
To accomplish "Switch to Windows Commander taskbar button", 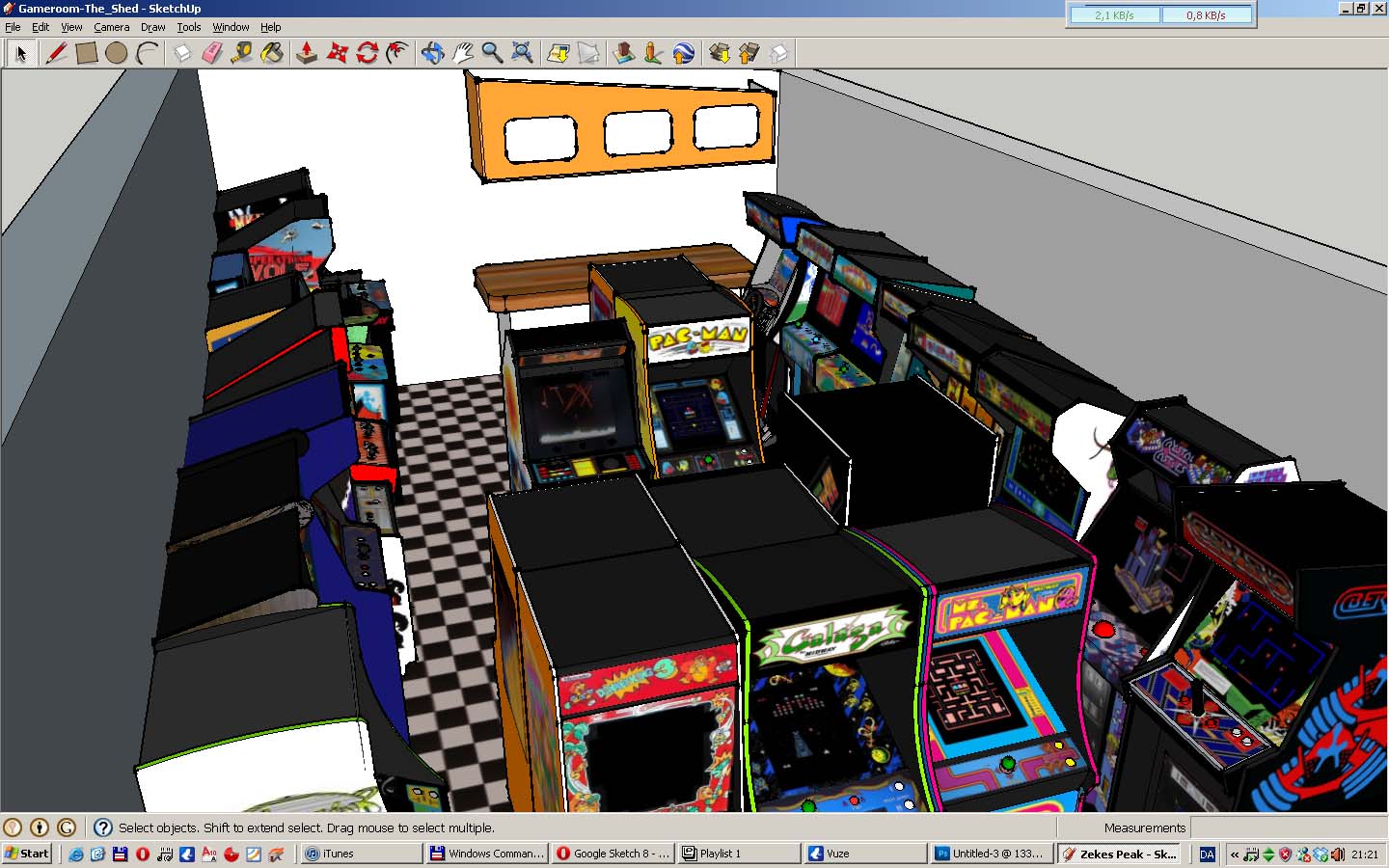I will 487,854.
